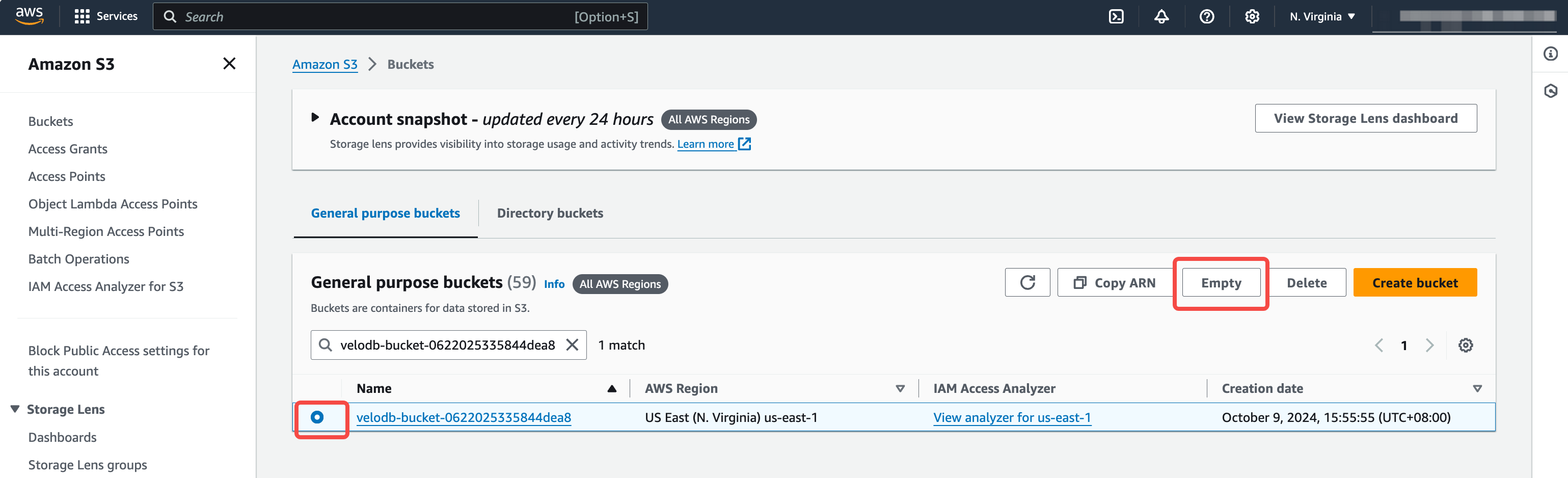
Task: Clear the bucket search filter text
Action: click(x=572, y=346)
